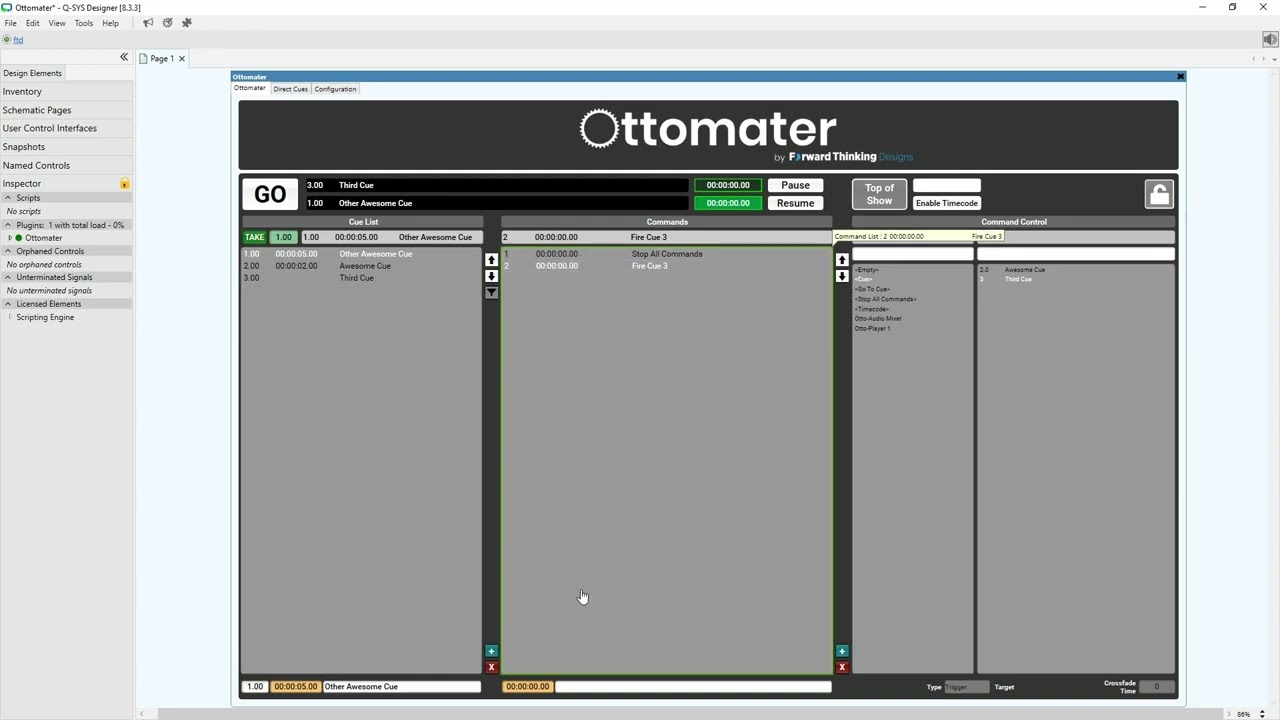1280x720 pixels.
Task: Open Named Controls panel
Action: click(x=66, y=165)
